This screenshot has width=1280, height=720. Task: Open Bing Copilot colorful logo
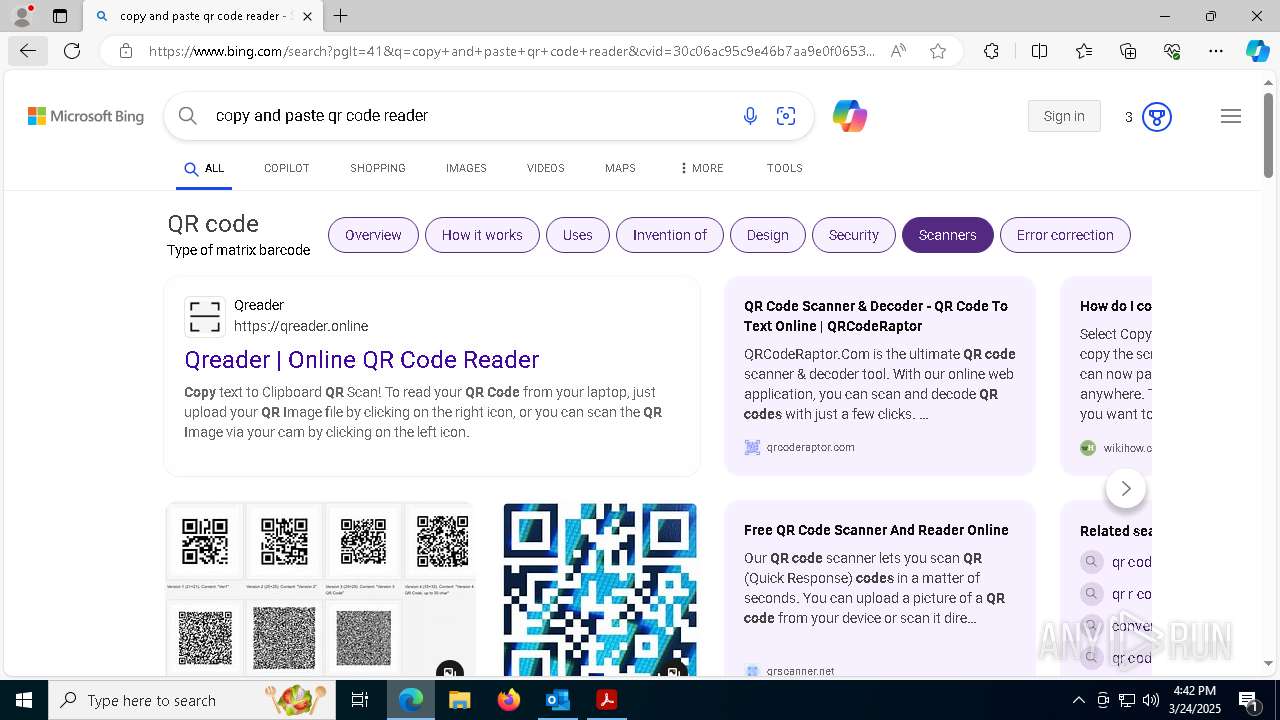849,116
